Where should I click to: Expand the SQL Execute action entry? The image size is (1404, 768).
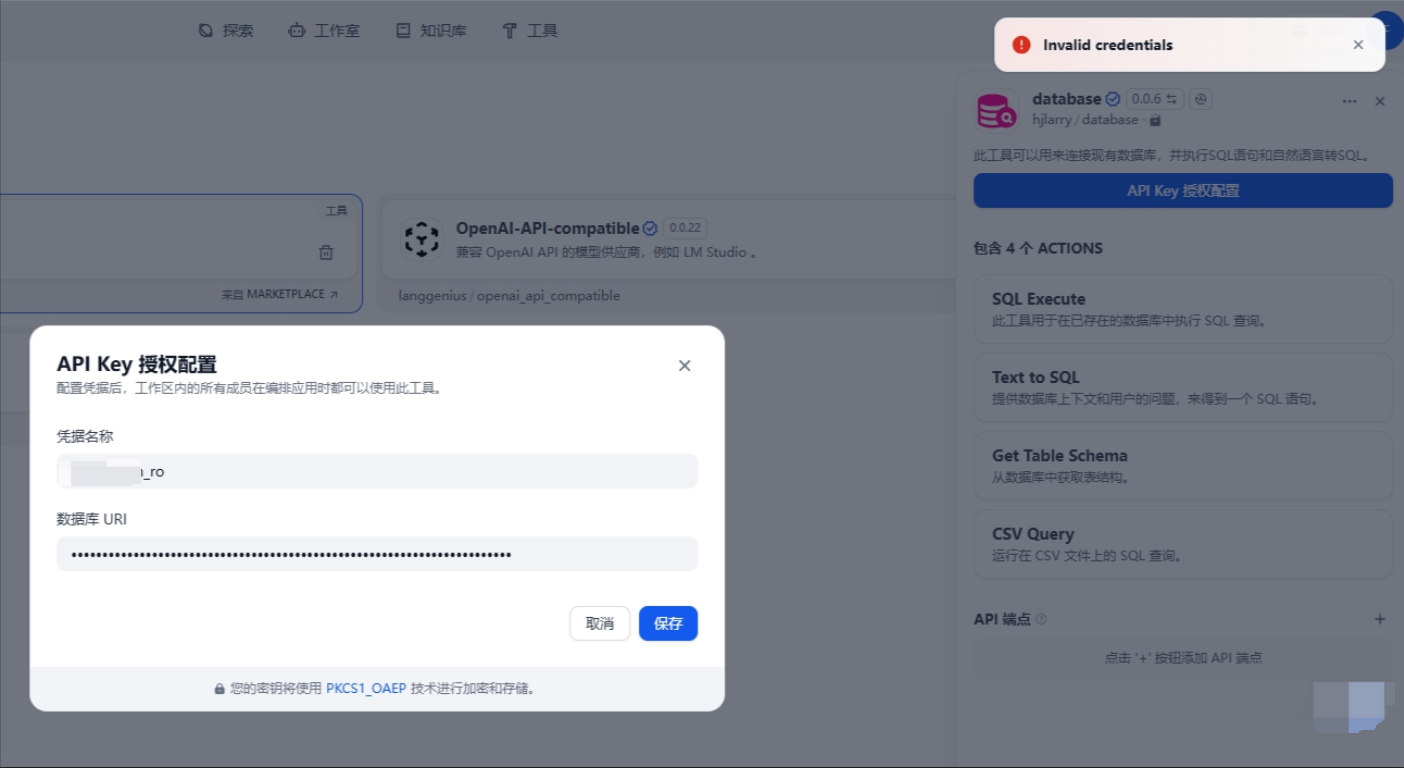point(1183,308)
